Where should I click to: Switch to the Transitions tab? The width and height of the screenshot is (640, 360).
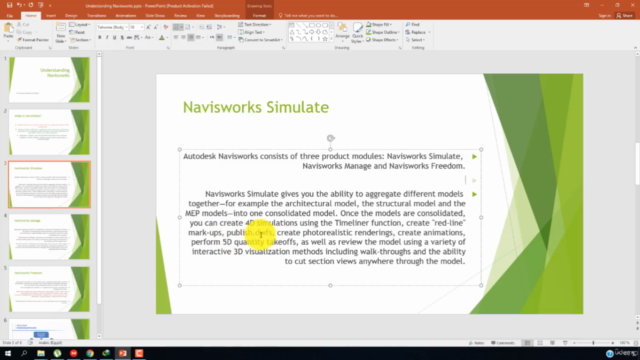tap(96, 16)
